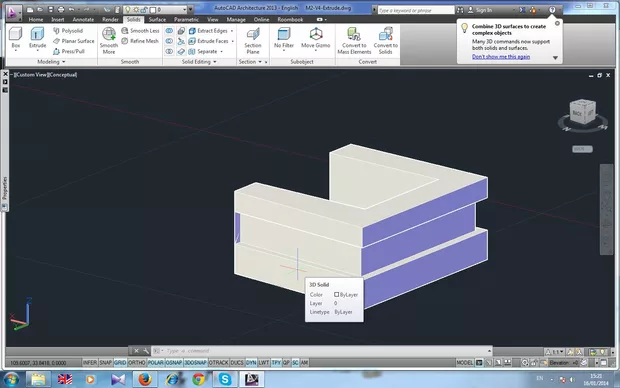The image size is (620, 388).
Task: Click 'Don't show me this again' link
Action: pyautogui.click(x=501, y=57)
